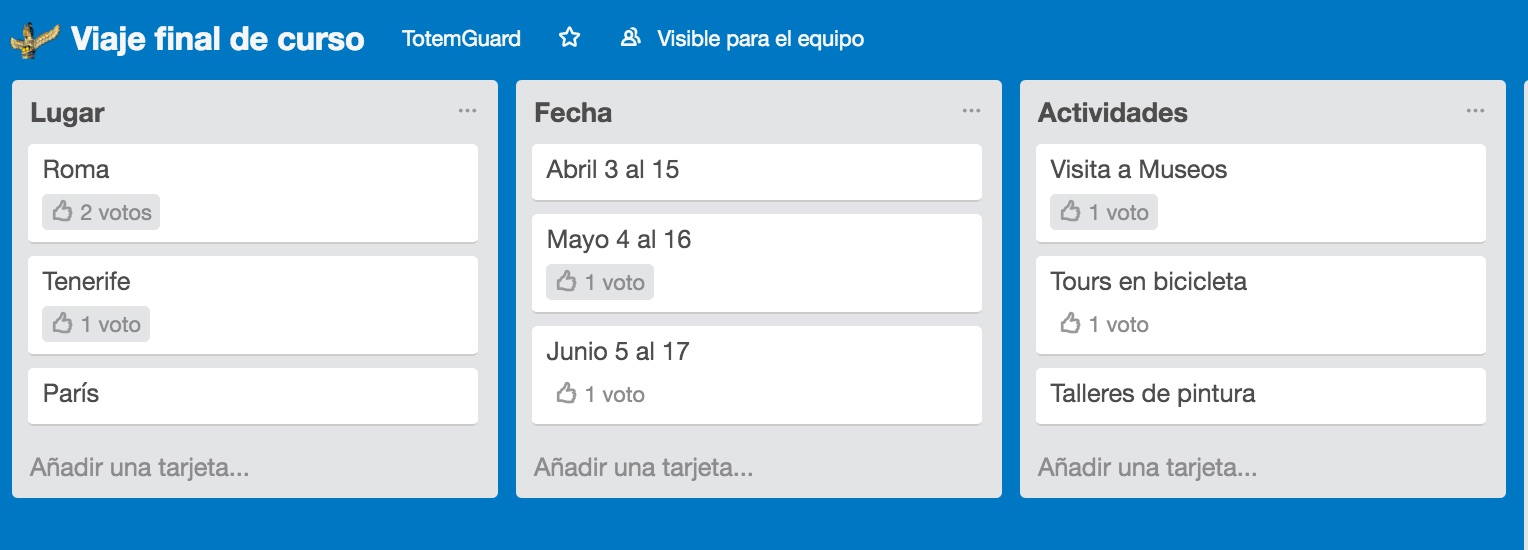Toggle the 1 voto badge on Junio 5 al 17
1528x550 pixels.
[600, 394]
